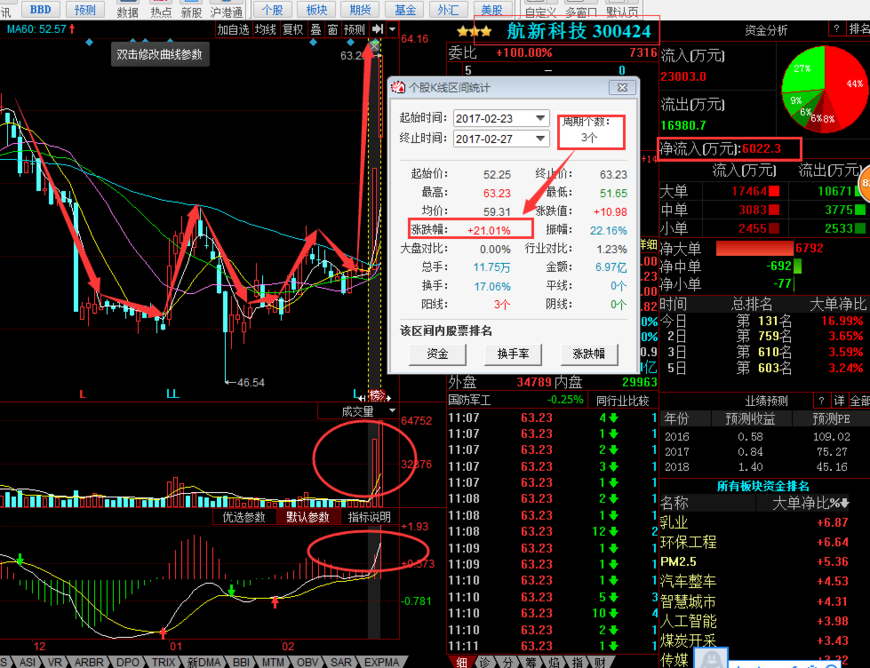870x668 pixels.
Task: Click the 榜 marker under the K-line chart
Action: click(x=377, y=396)
